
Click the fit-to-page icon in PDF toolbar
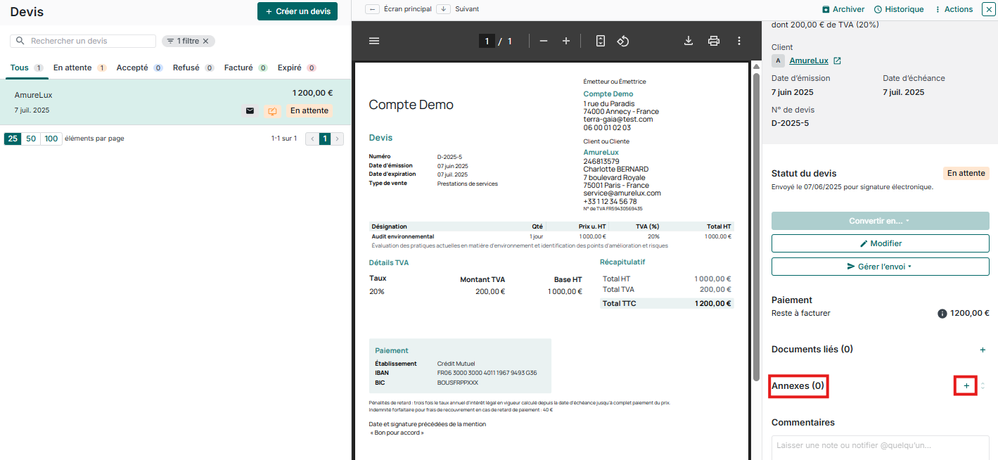(600, 41)
